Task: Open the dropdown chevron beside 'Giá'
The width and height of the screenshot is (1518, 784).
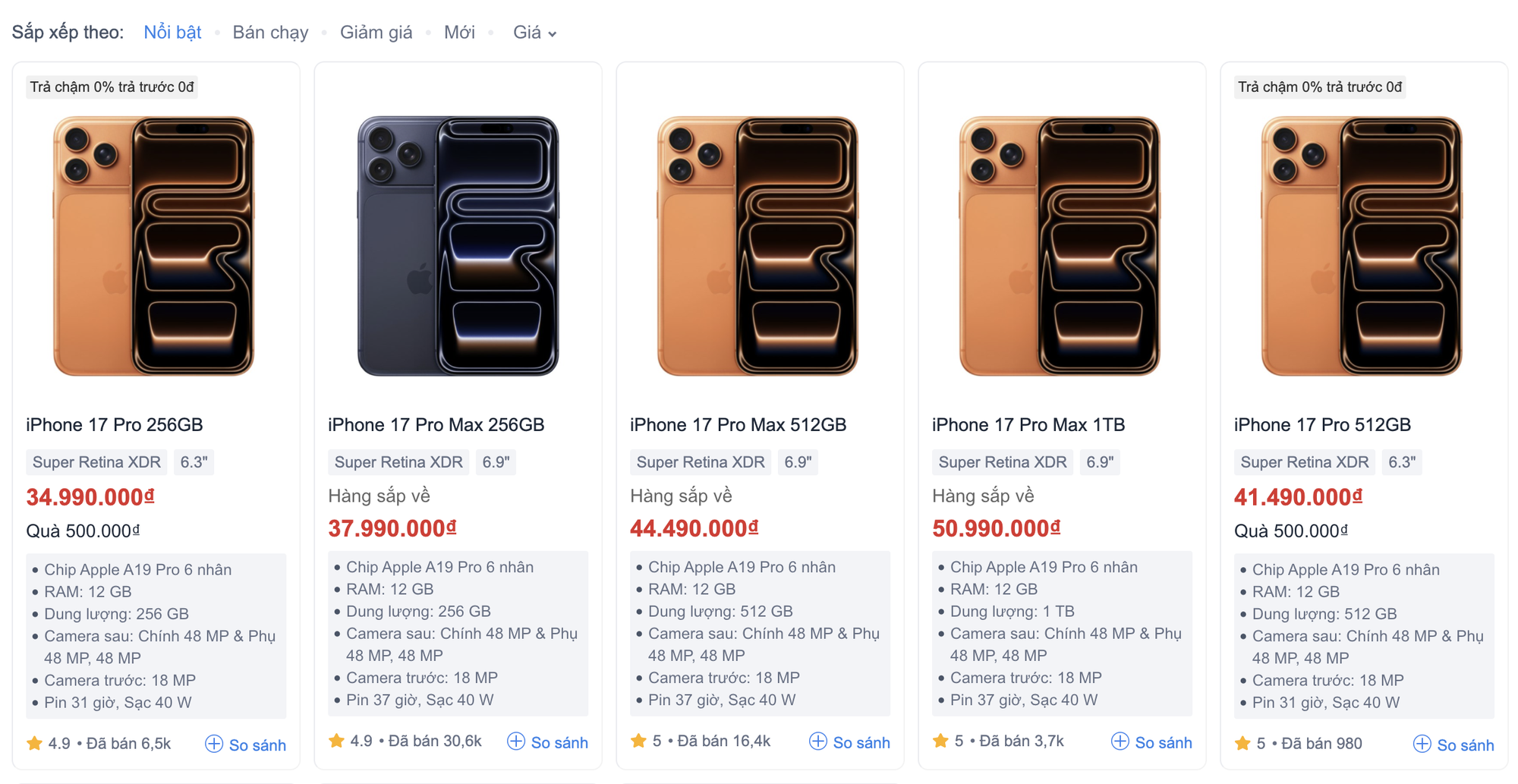Action: coord(553,33)
